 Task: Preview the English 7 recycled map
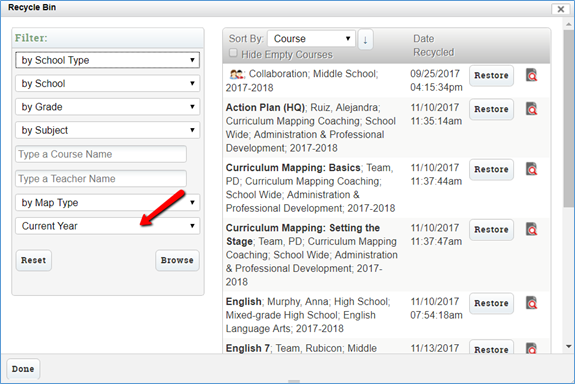pos(531,348)
